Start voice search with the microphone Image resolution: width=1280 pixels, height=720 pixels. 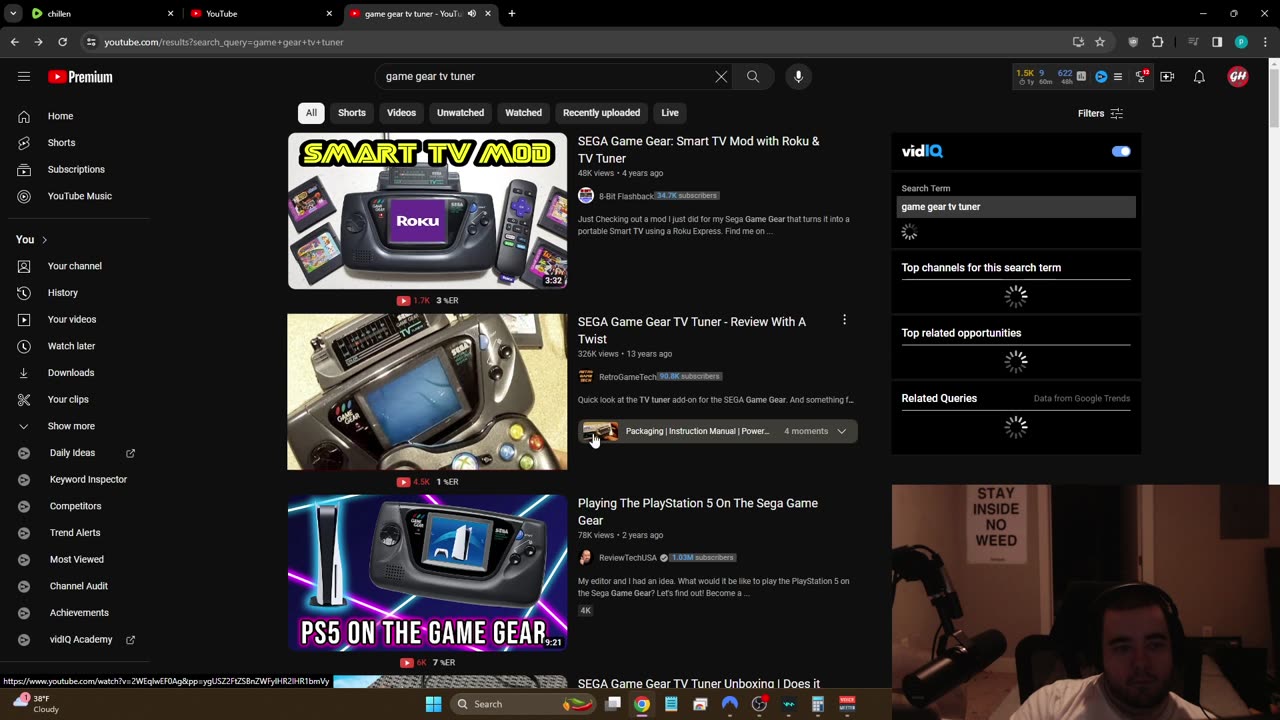tap(798, 76)
